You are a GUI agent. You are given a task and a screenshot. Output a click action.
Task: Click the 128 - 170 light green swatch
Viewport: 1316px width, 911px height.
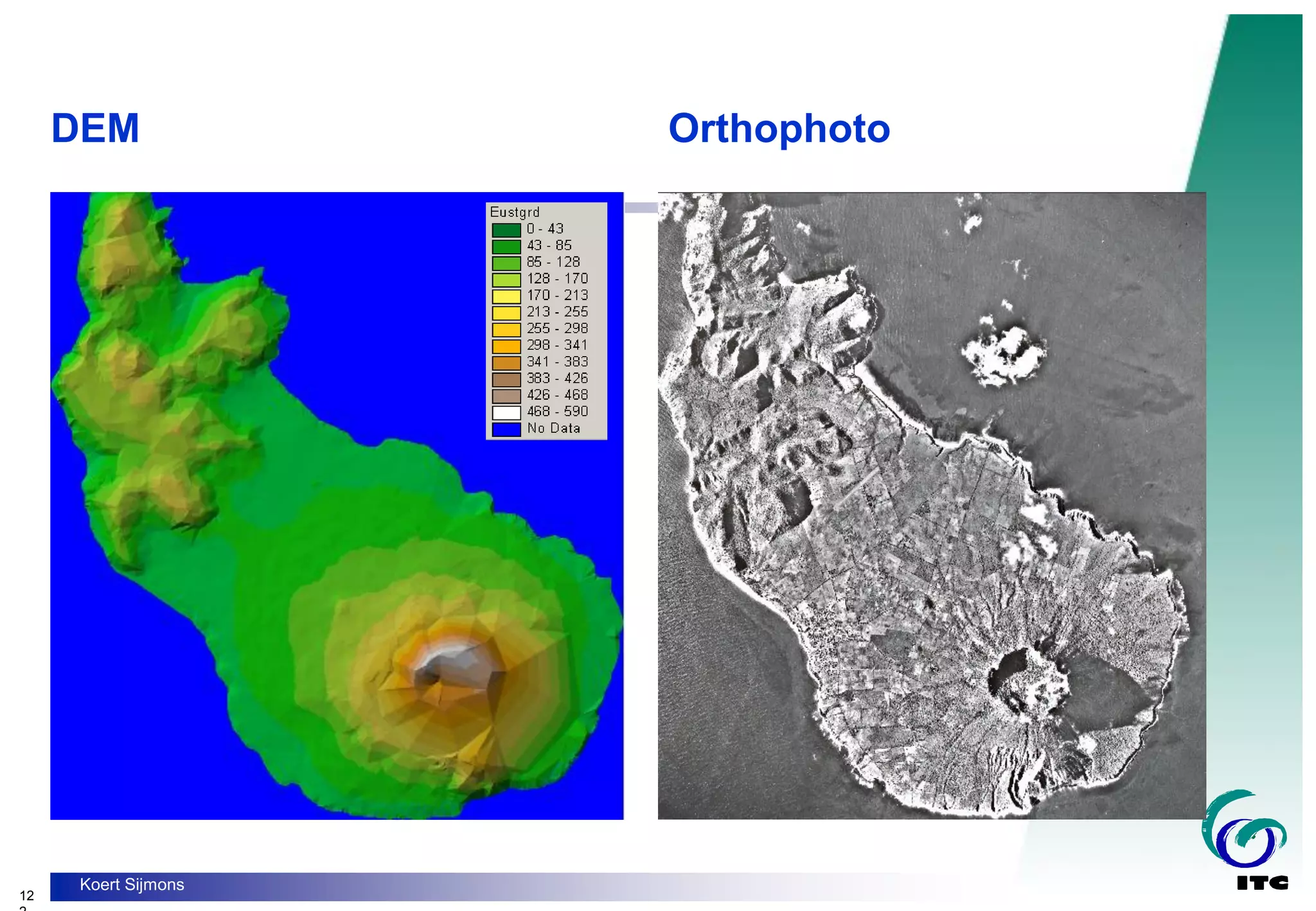pyautogui.click(x=506, y=279)
